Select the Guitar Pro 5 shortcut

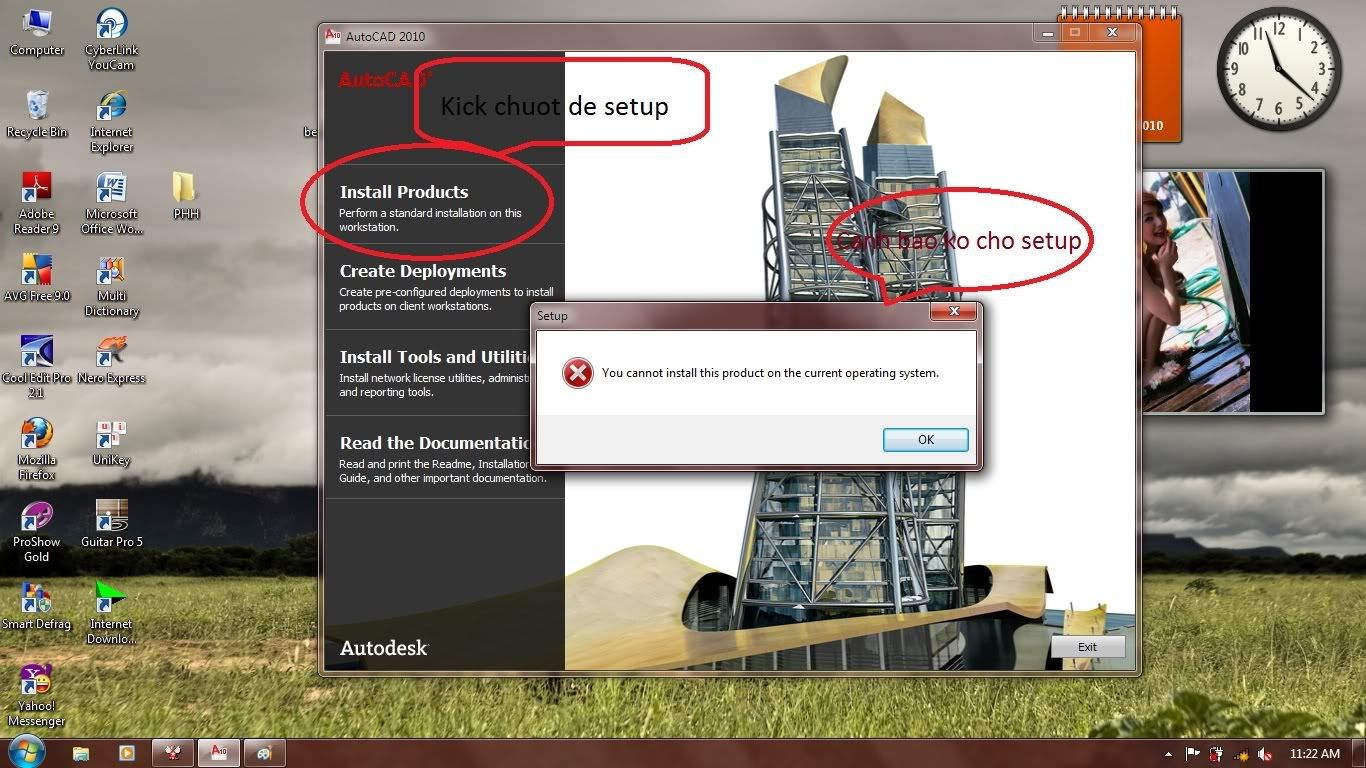111,524
